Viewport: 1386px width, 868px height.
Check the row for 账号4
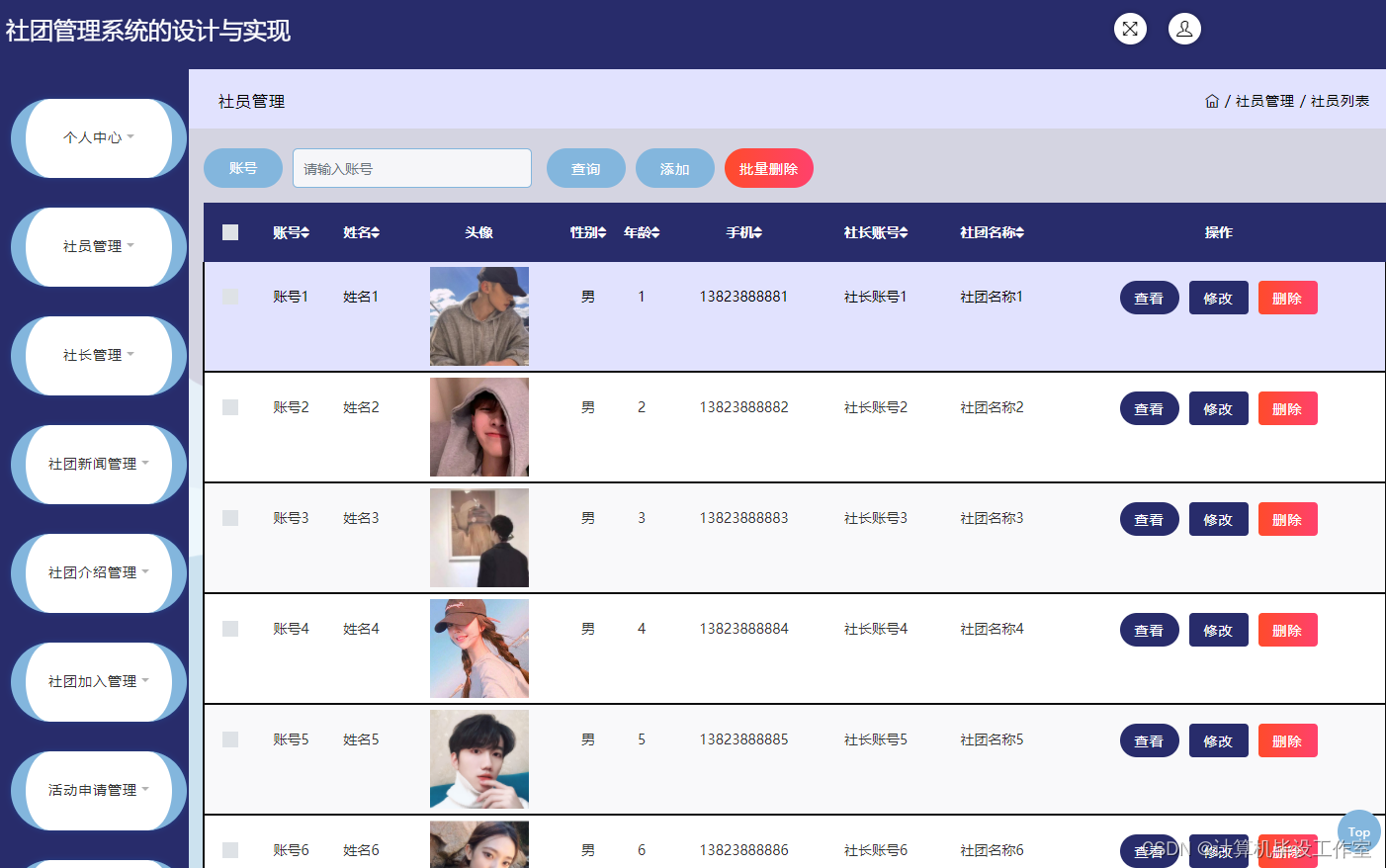230,629
